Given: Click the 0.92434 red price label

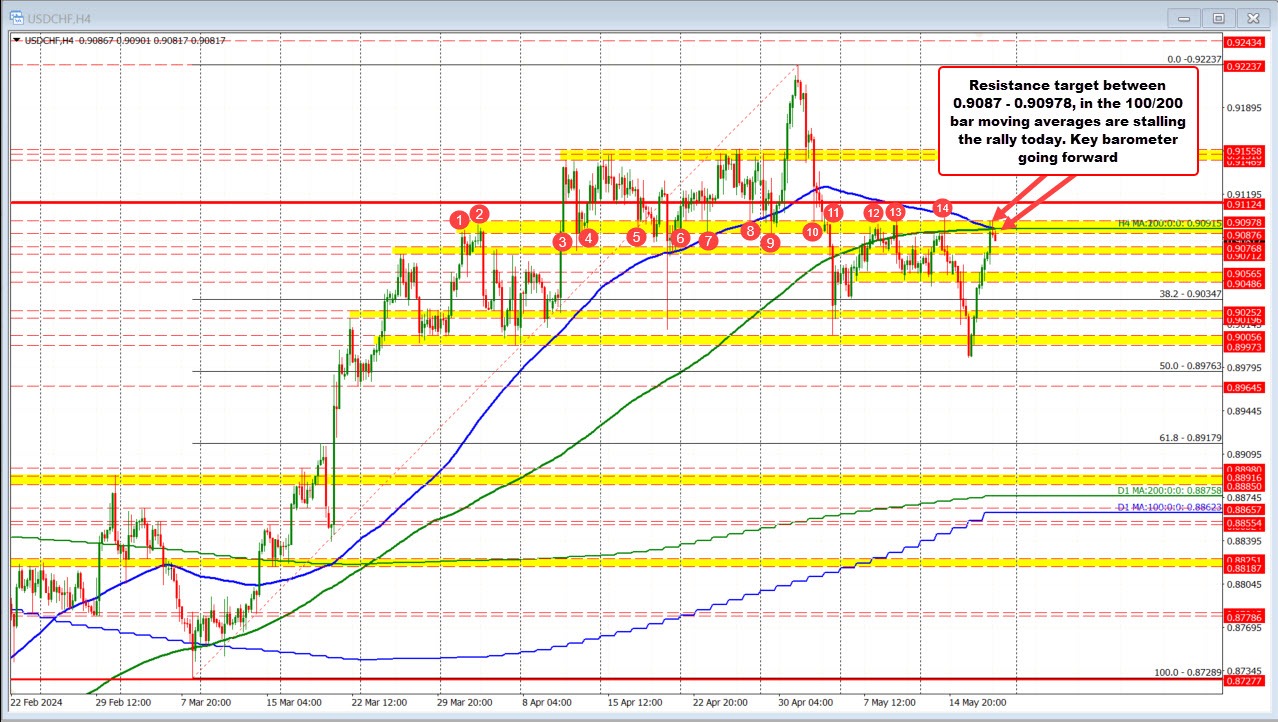Looking at the screenshot, I should (1248, 42).
